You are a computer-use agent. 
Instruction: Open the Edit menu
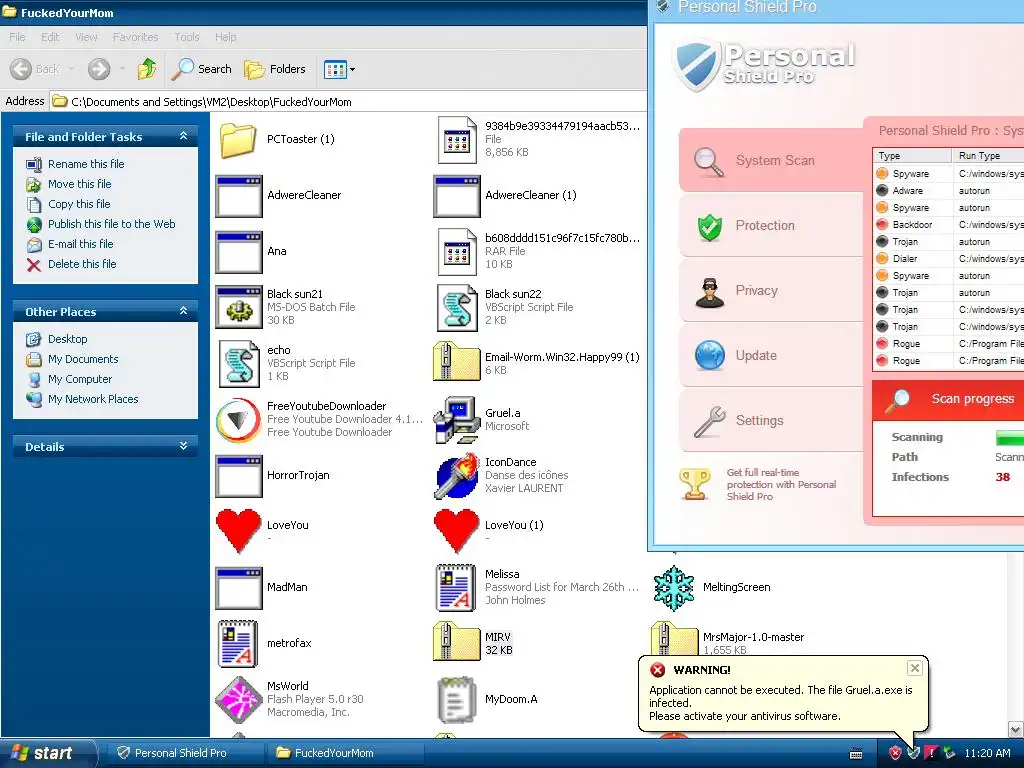tap(50, 37)
